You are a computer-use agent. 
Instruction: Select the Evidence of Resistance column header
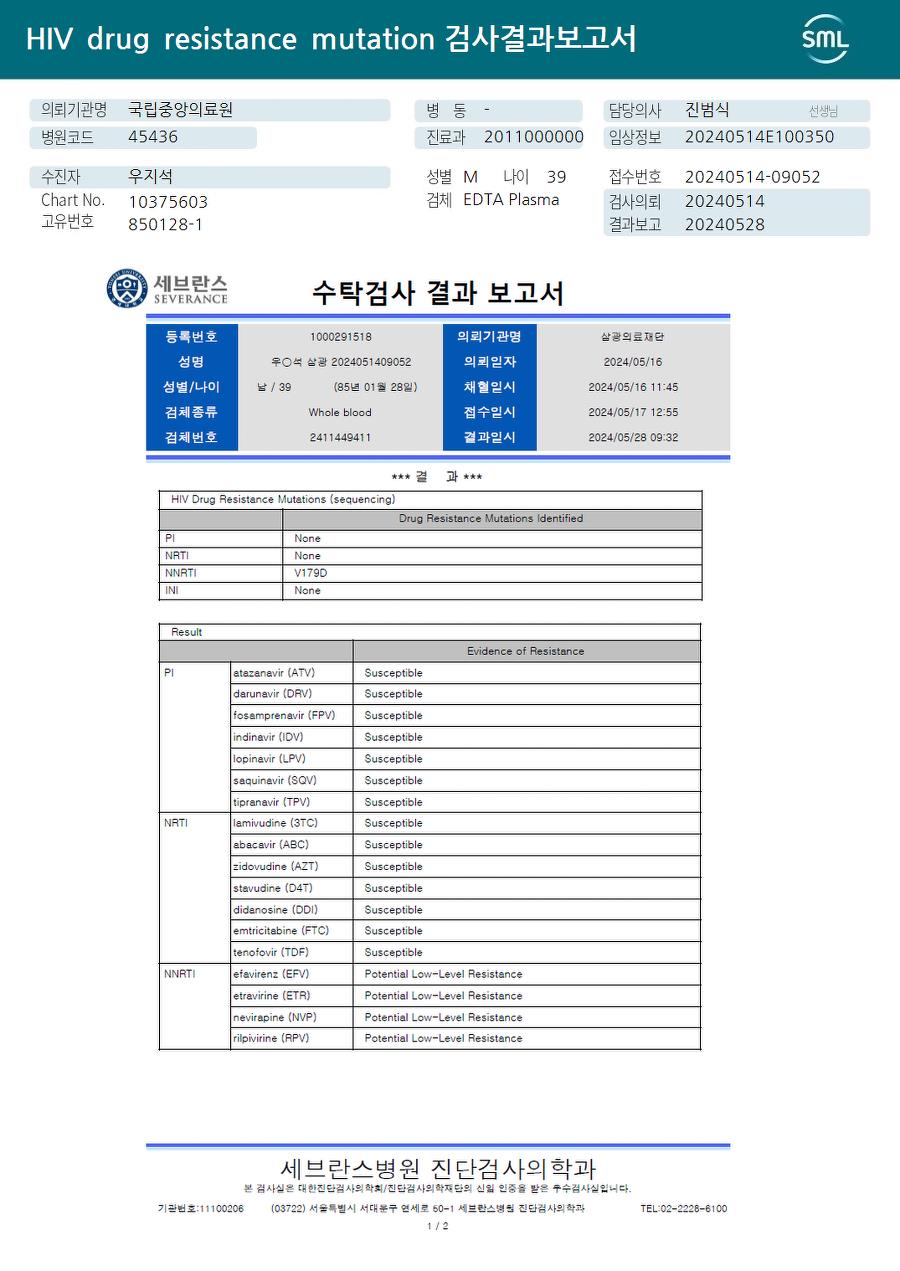tap(526, 652)
